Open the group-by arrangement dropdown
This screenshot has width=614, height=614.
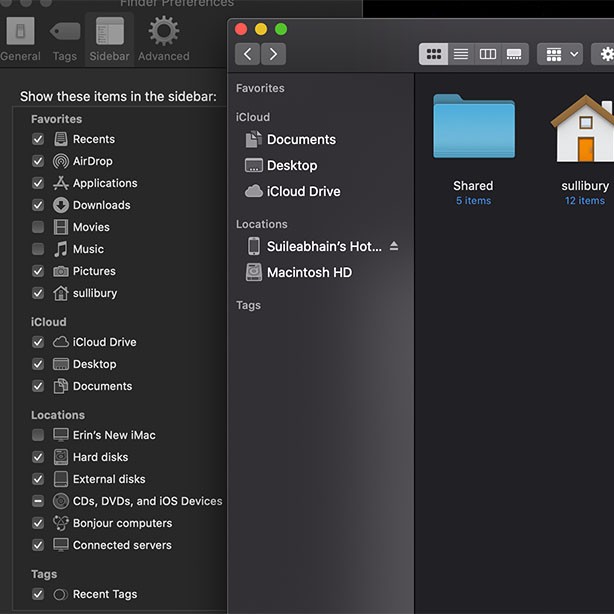[559, 54]
